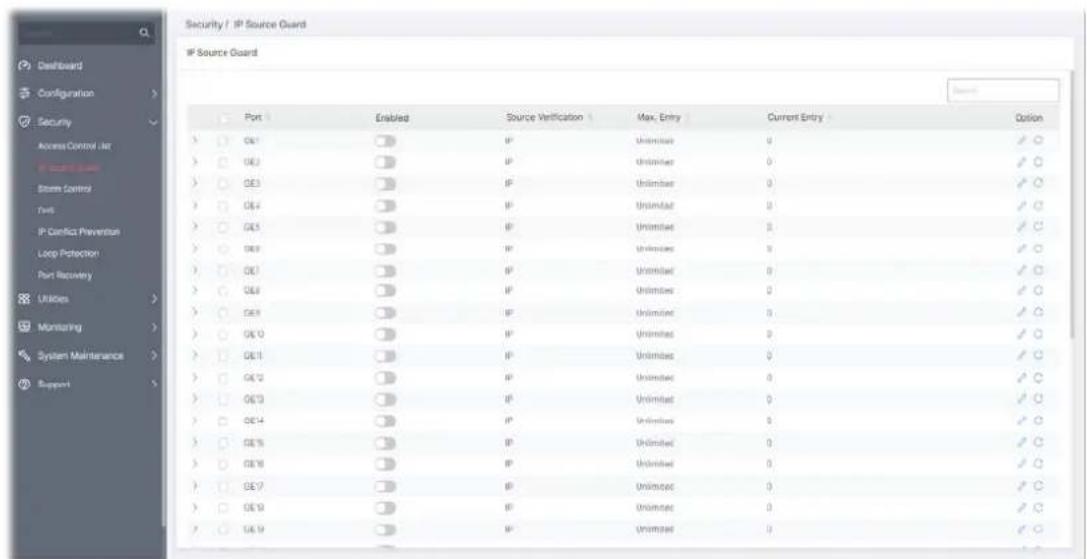Click the Security breadcrumb link
The width and height of the screenshot is (1087, 559).
(x=202, y=25)
